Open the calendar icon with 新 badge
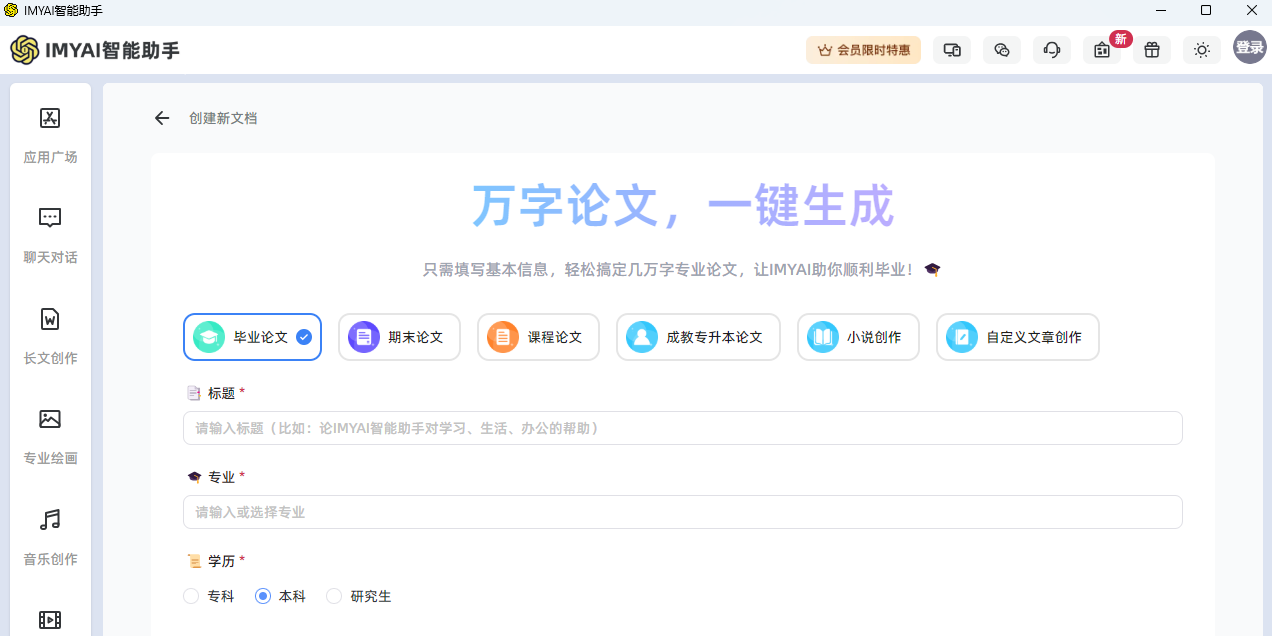Viewport: 1272px width, 636px height. tap(1102, 50)
